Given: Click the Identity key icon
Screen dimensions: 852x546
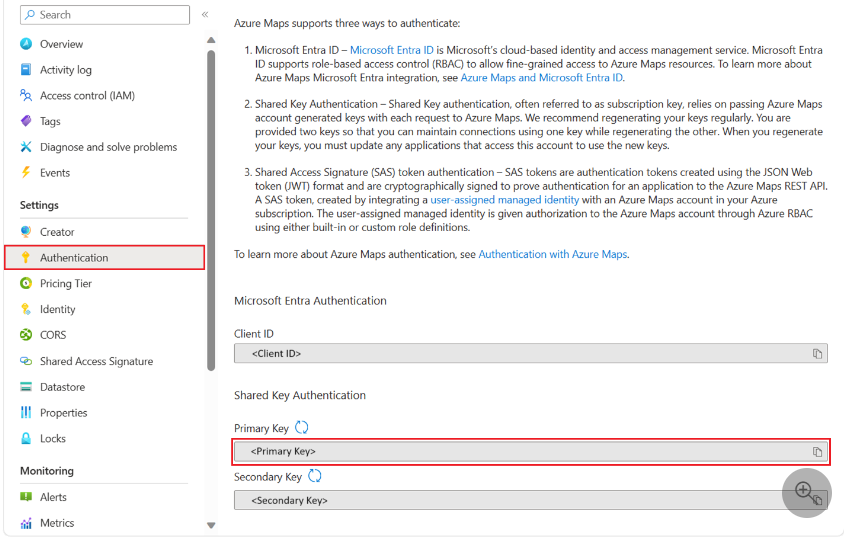Looking at the screenshot, I should click(x=26, y=309).
